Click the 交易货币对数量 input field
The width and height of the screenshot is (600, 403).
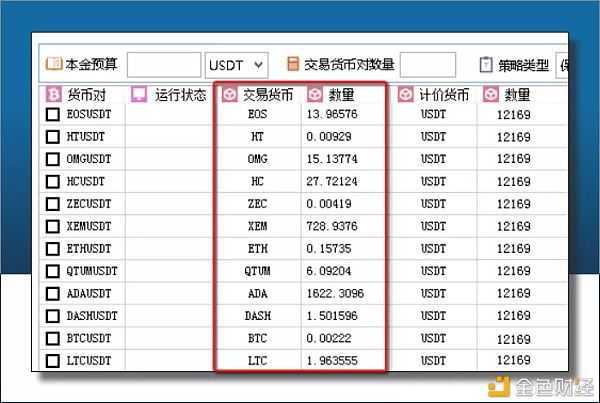tap(428, 65)
